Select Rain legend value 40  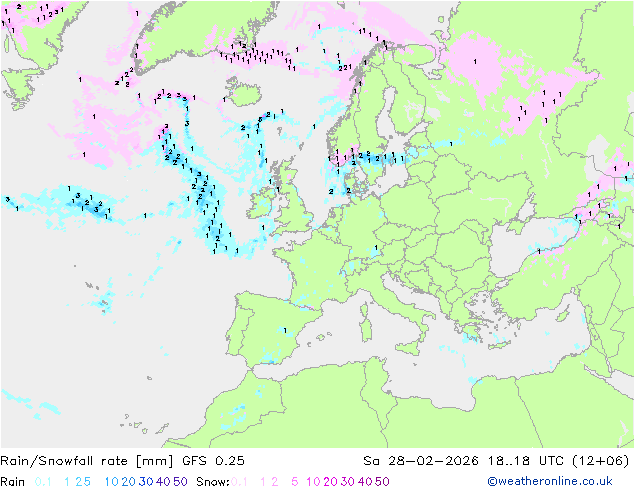pyautogui.click(x=163, y=482)
